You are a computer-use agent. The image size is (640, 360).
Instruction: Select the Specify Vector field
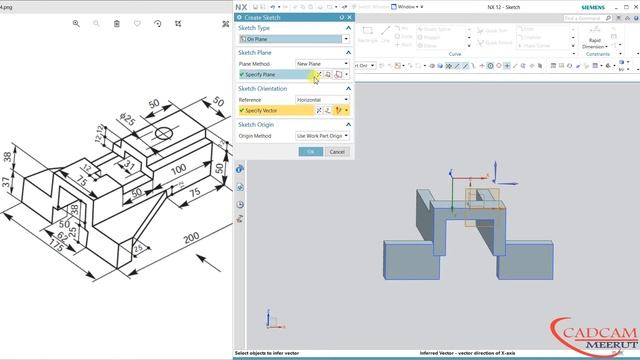[x=276, y=111]
